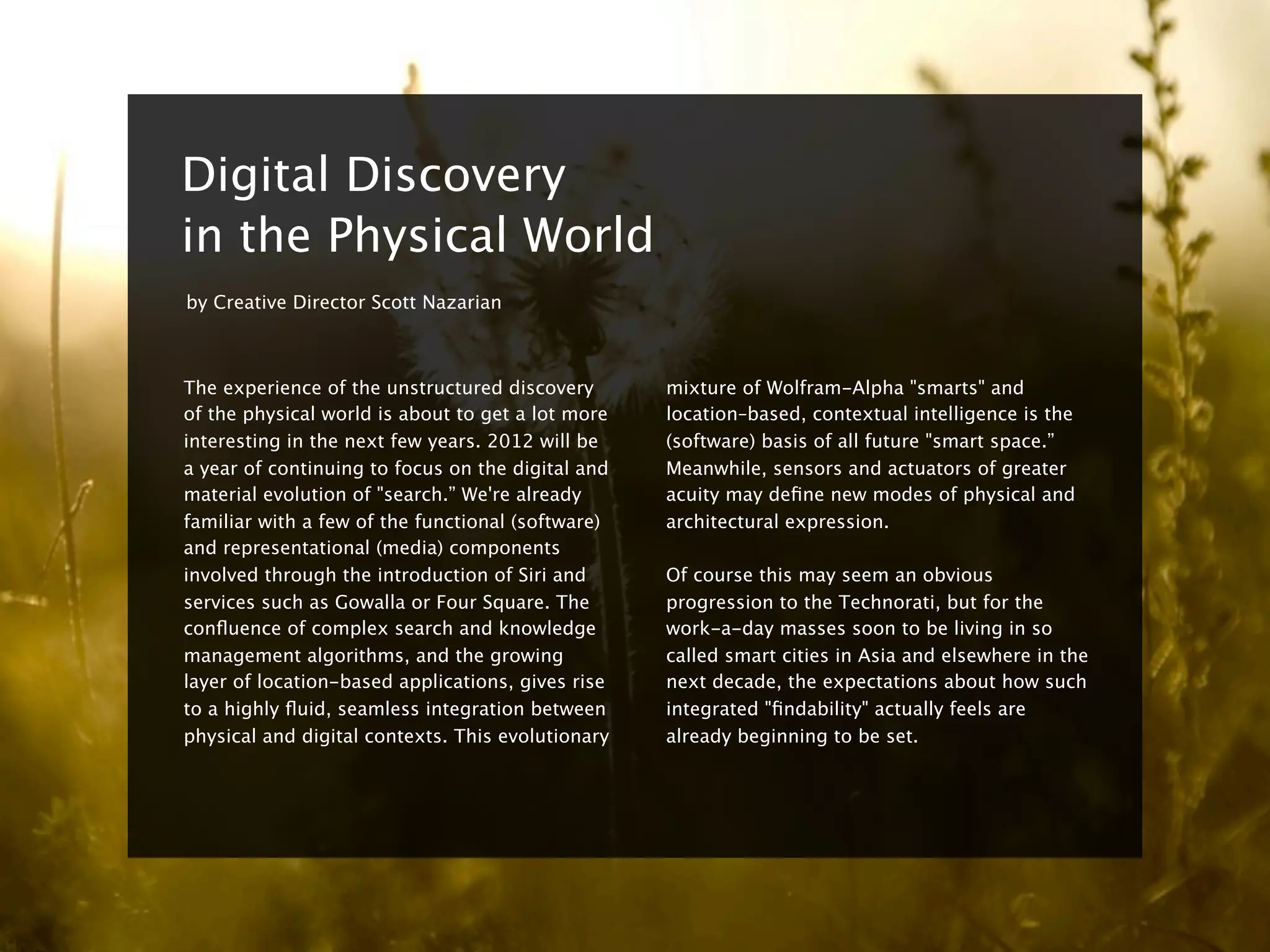This screenshot has height=952, width=1270.
Task: Click the line "involved through the introduction of Siri and"
Action: (384, 575)
